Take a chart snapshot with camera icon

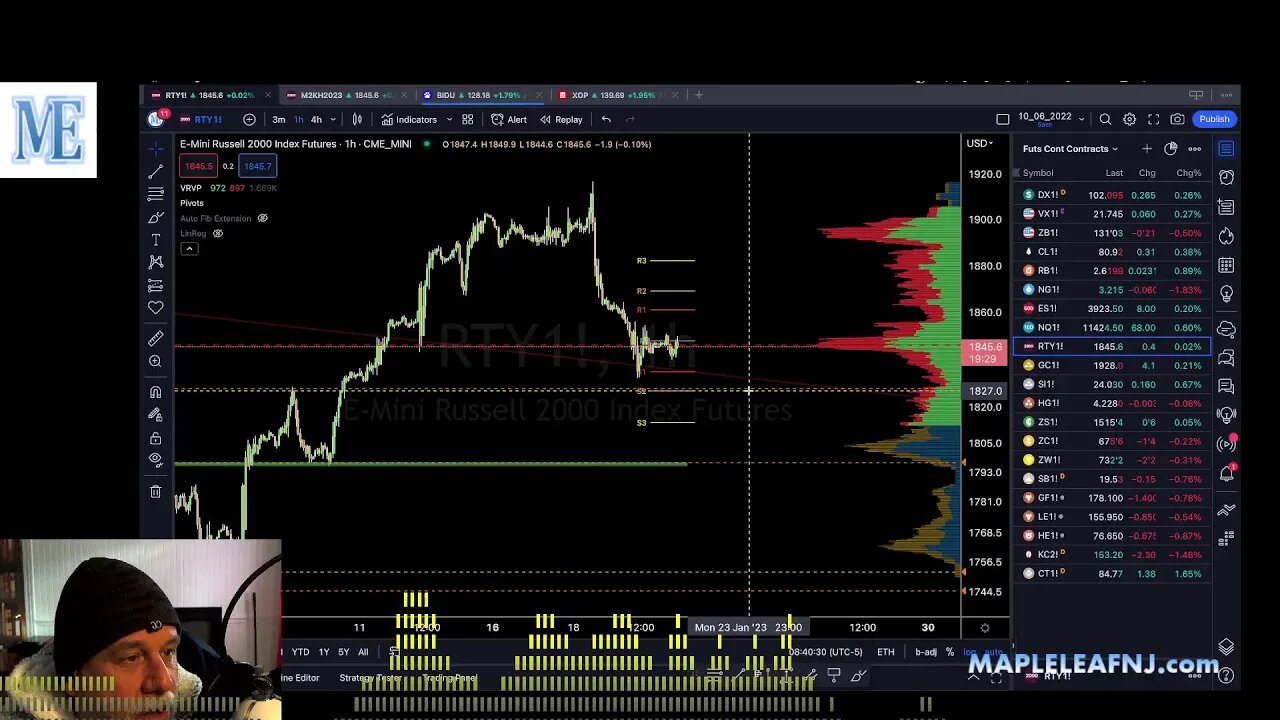pos(1178,119)
